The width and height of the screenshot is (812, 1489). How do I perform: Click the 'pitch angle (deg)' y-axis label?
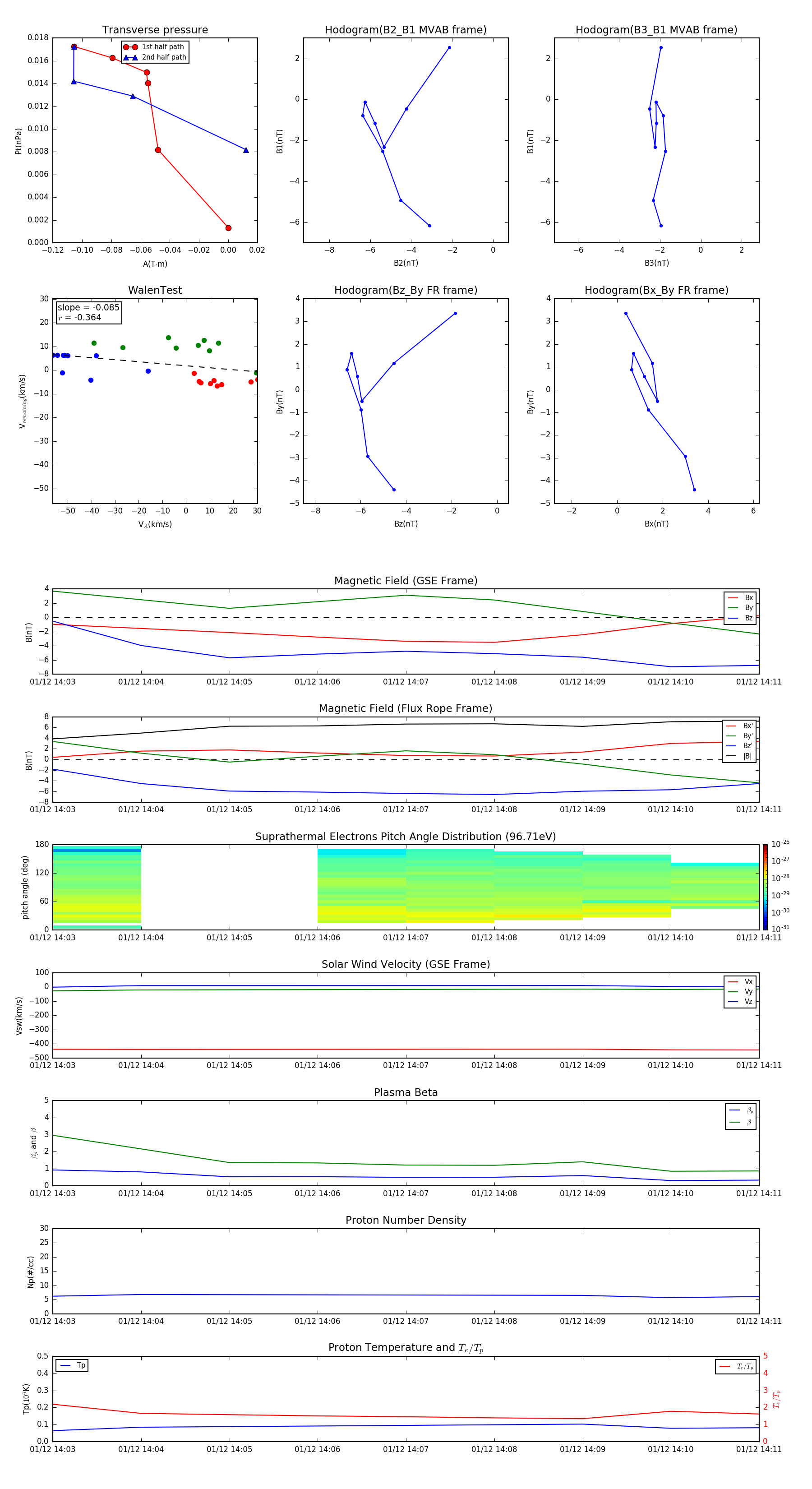pos(25,887)
